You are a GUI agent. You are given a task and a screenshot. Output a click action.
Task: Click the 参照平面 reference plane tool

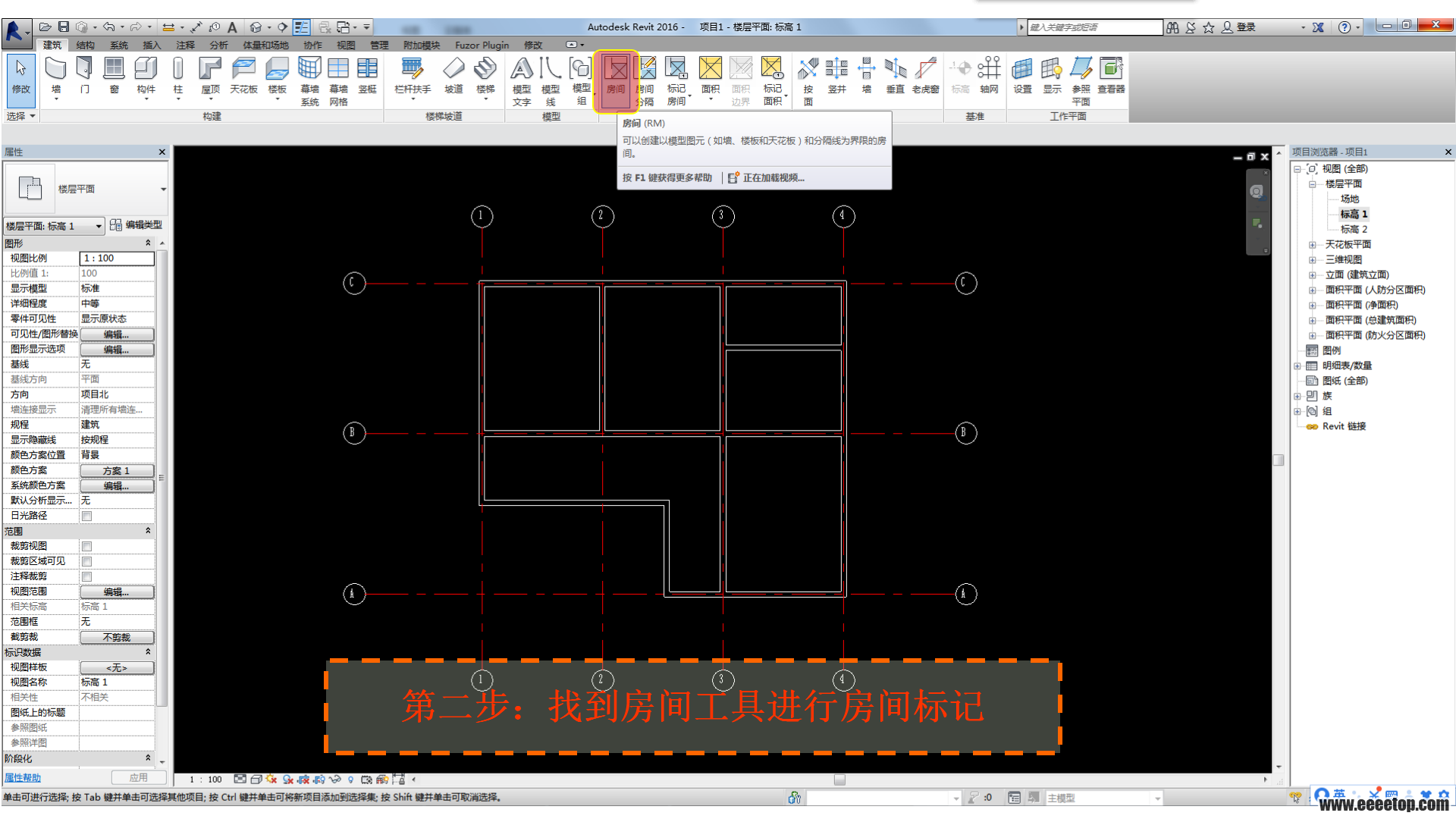1081,80
